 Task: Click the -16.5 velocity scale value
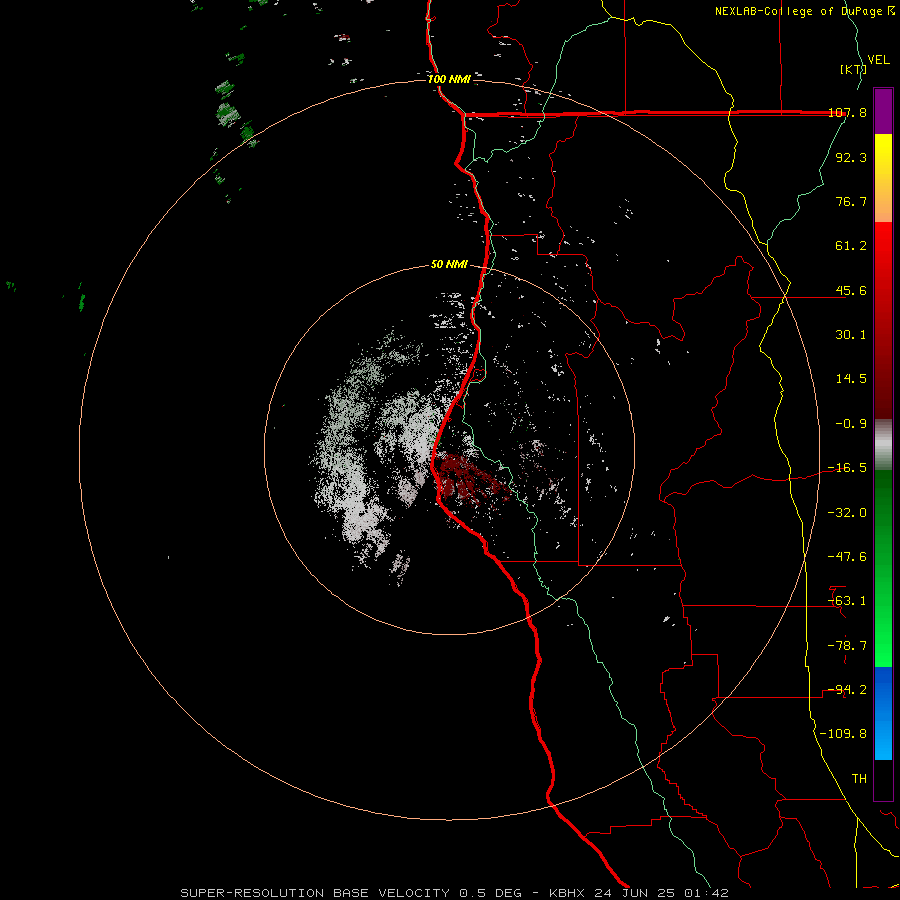tap(847, 468)
